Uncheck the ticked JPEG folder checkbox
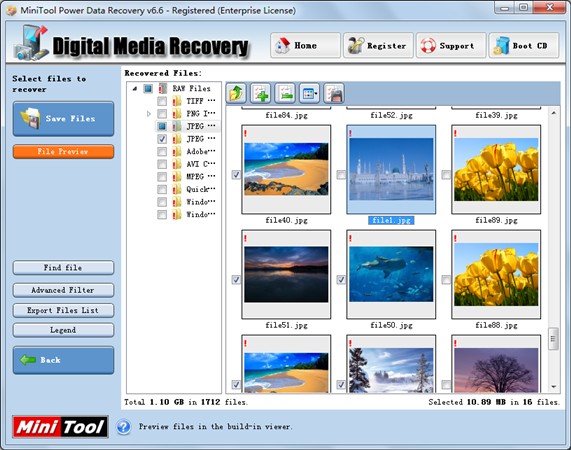The width and height of the screenshot is (571, 450). tap(162, 139)
